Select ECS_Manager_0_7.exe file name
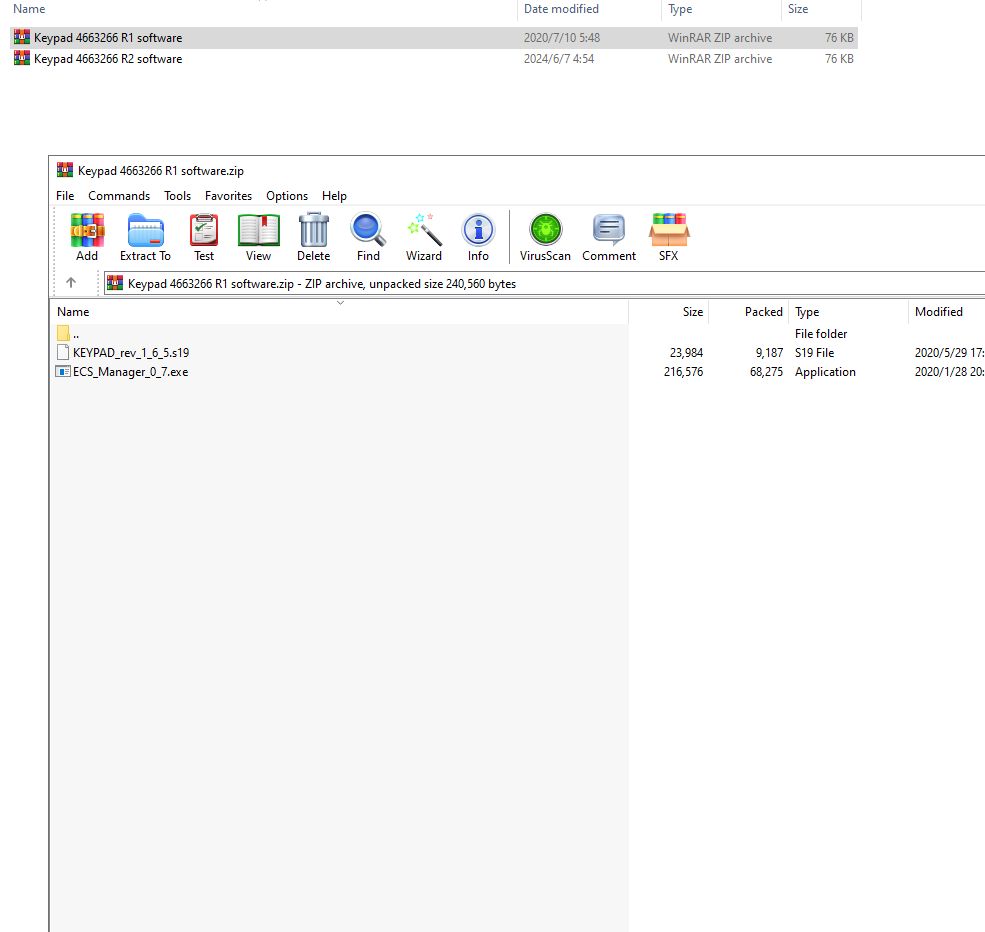The image size is (985, 932). 131,372
